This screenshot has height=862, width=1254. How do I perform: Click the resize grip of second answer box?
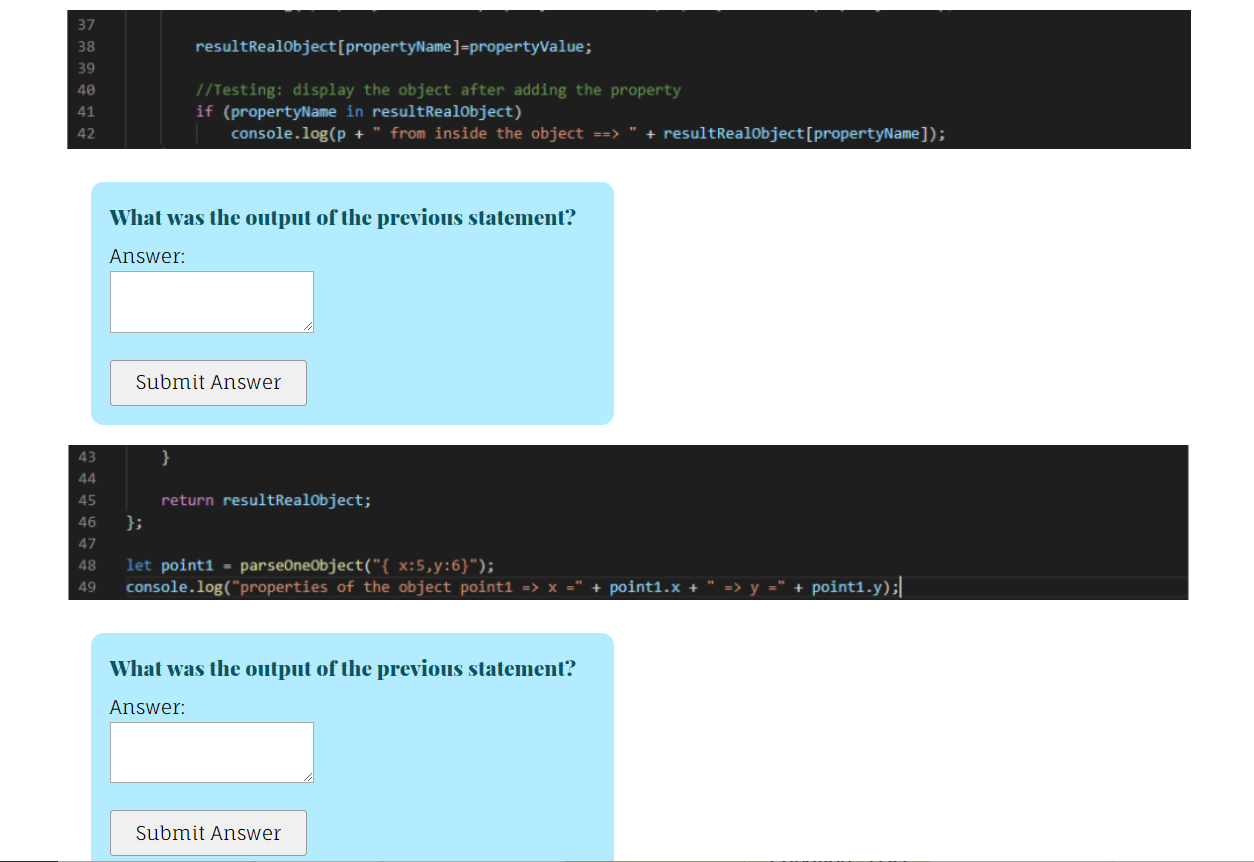click(307, 777)
